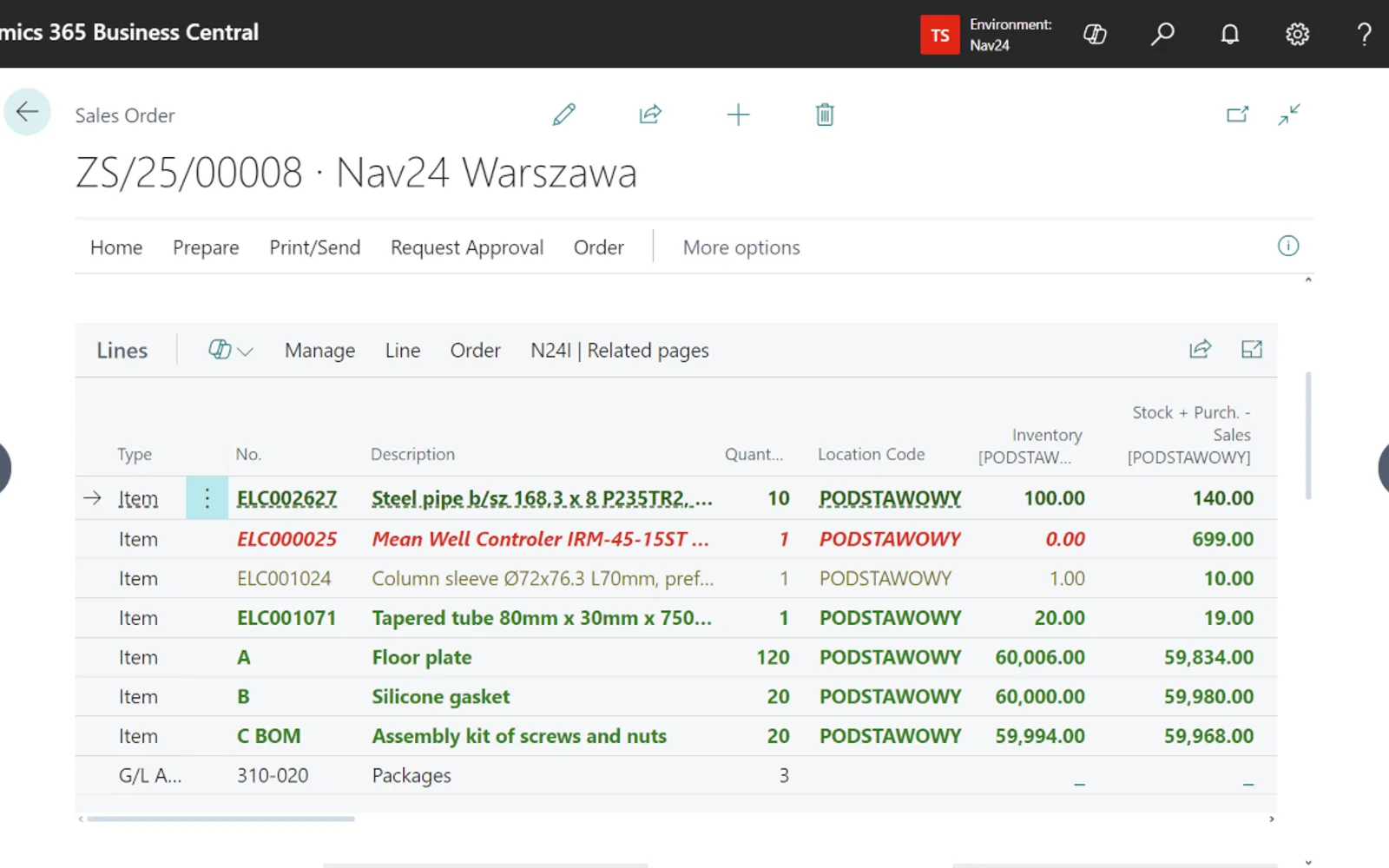Image resolution: width=1389 pixels, height=868 pixels.
Task: Open the help question mark
Action: point(1364,34)
